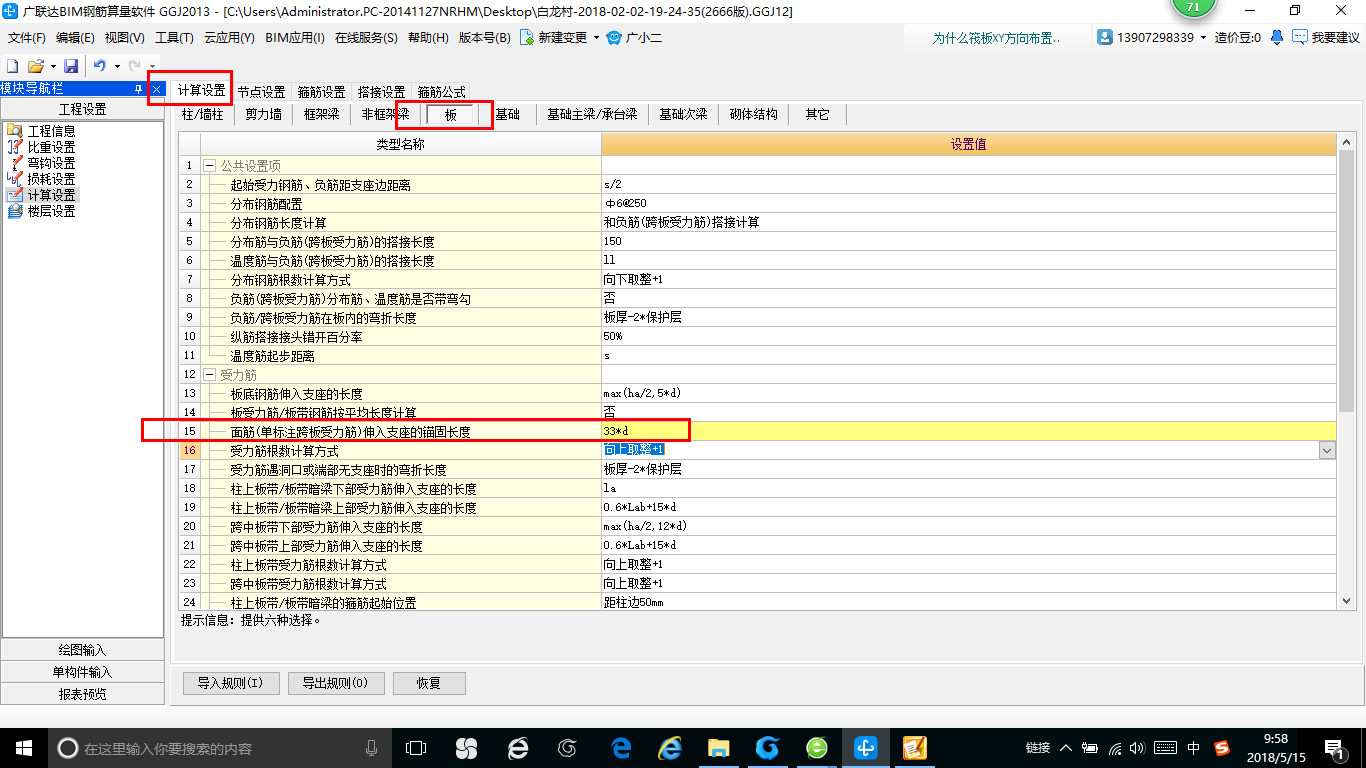The width and height of the screenshot is (1366, 768).
Task: Open the 为什么筏板XY方向布置 link
Action: (996, 38)
